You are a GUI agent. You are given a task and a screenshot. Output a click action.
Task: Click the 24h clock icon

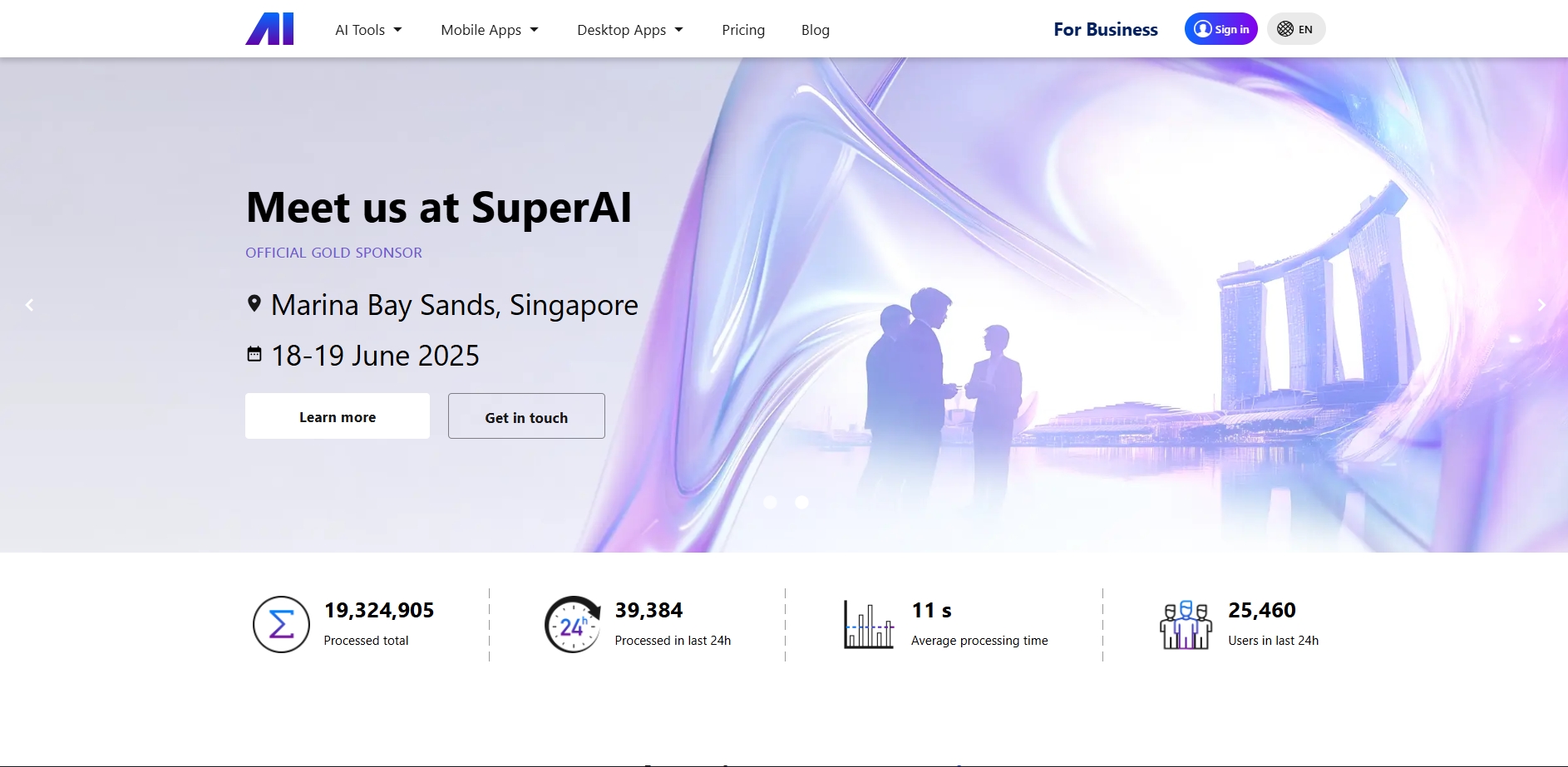573,624
